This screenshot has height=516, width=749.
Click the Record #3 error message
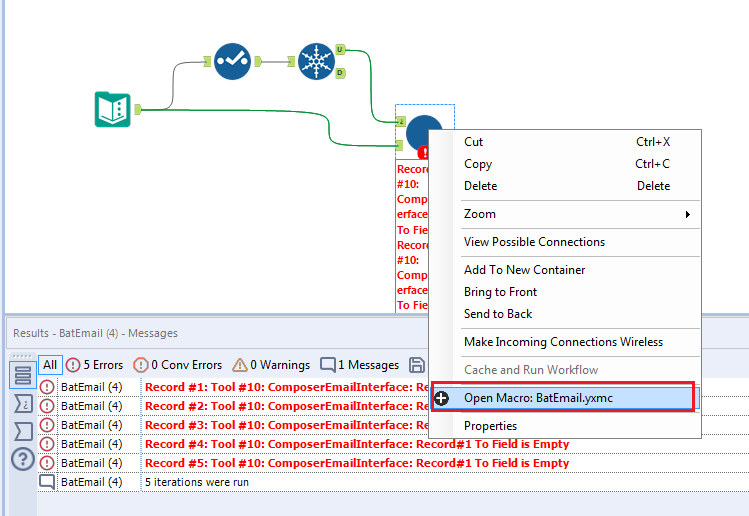tap(287, 425)
